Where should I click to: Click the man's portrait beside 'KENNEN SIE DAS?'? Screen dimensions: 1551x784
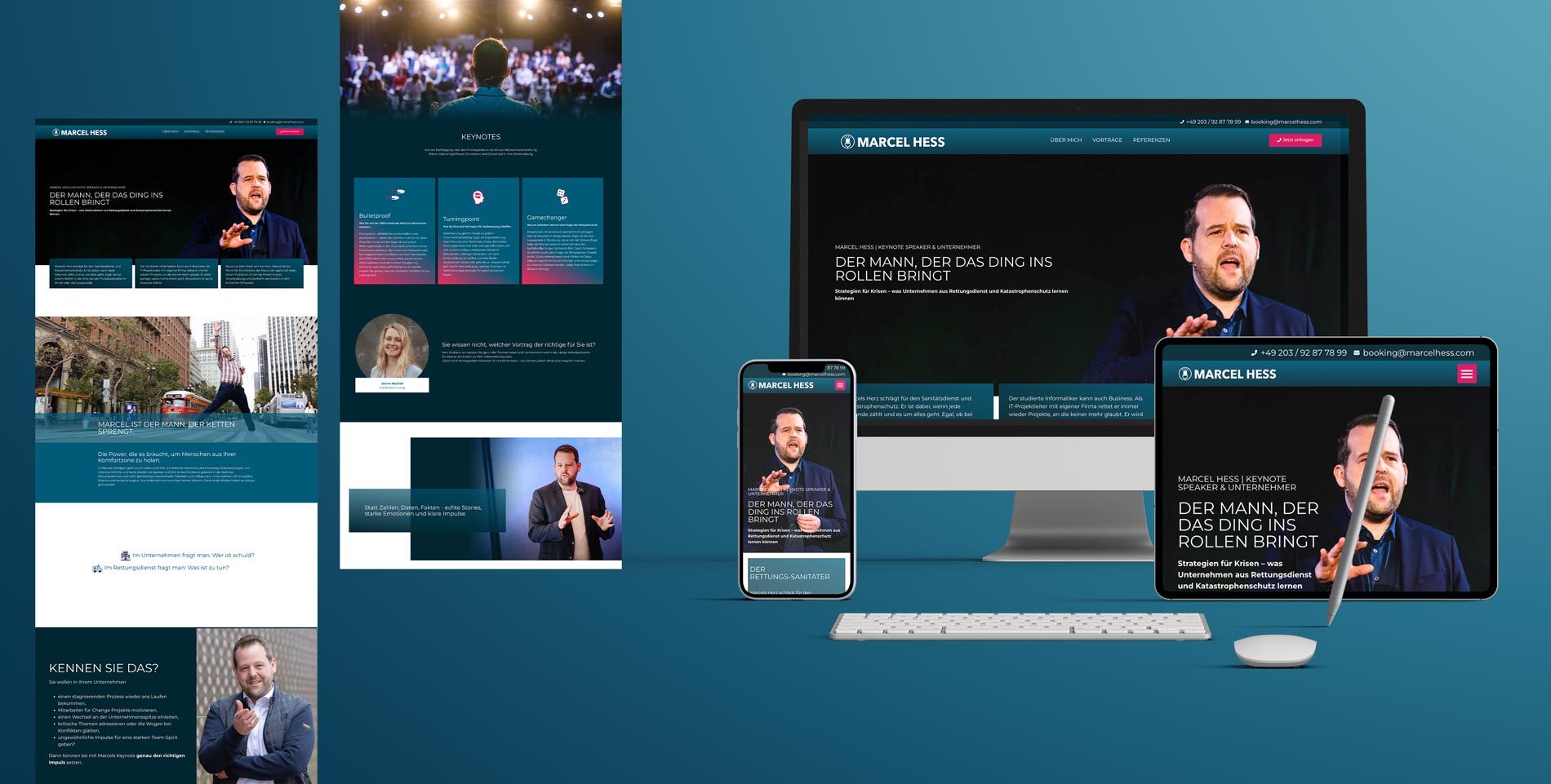(x=256, y=706)
